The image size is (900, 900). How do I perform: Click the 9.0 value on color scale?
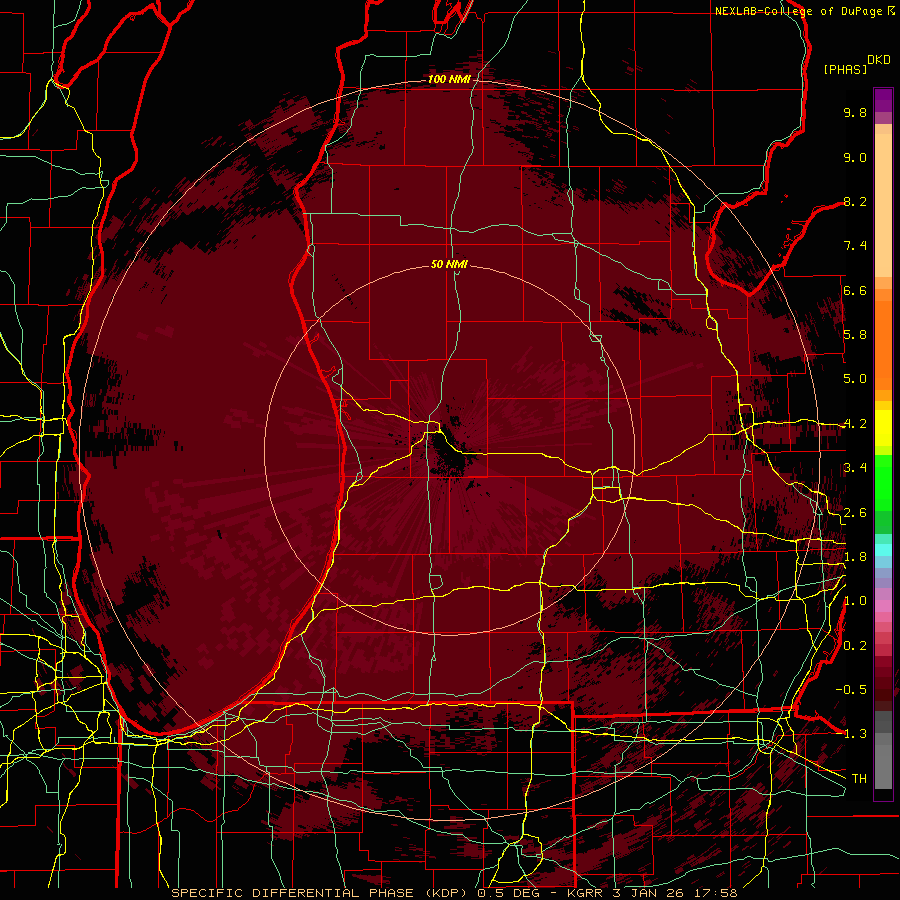[855, 157]
